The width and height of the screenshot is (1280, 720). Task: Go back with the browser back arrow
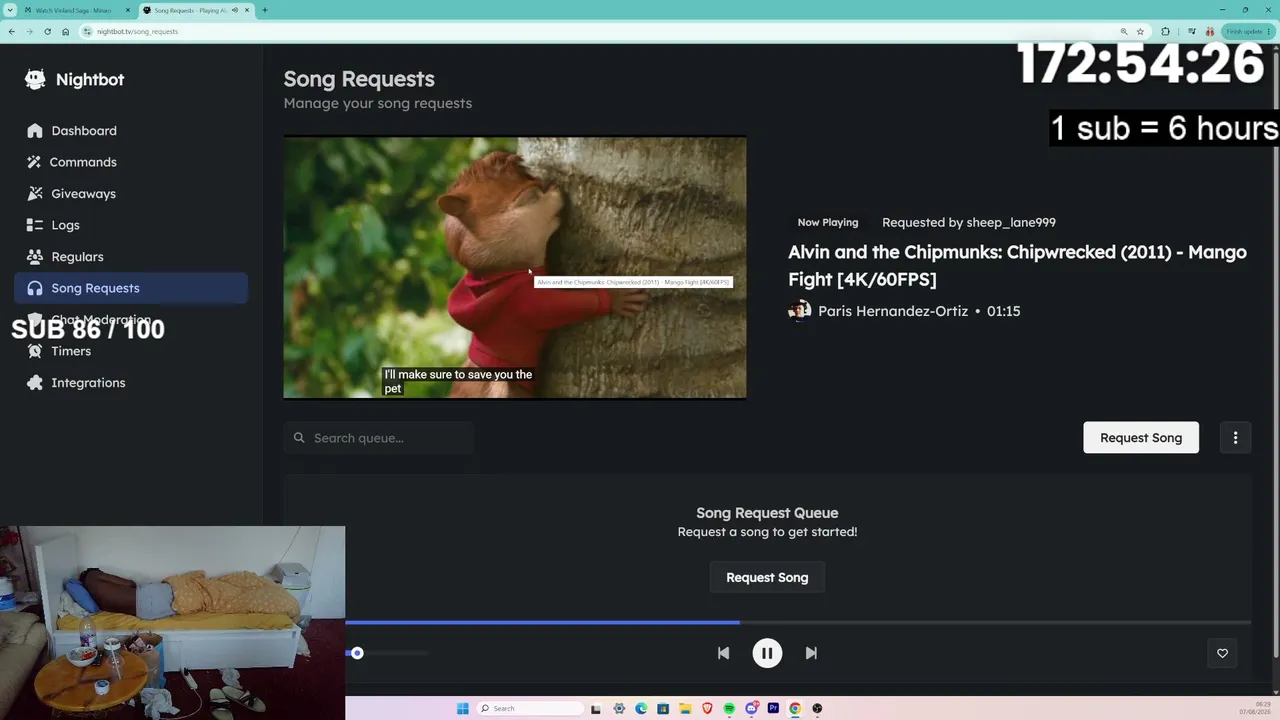coord(11,32)
